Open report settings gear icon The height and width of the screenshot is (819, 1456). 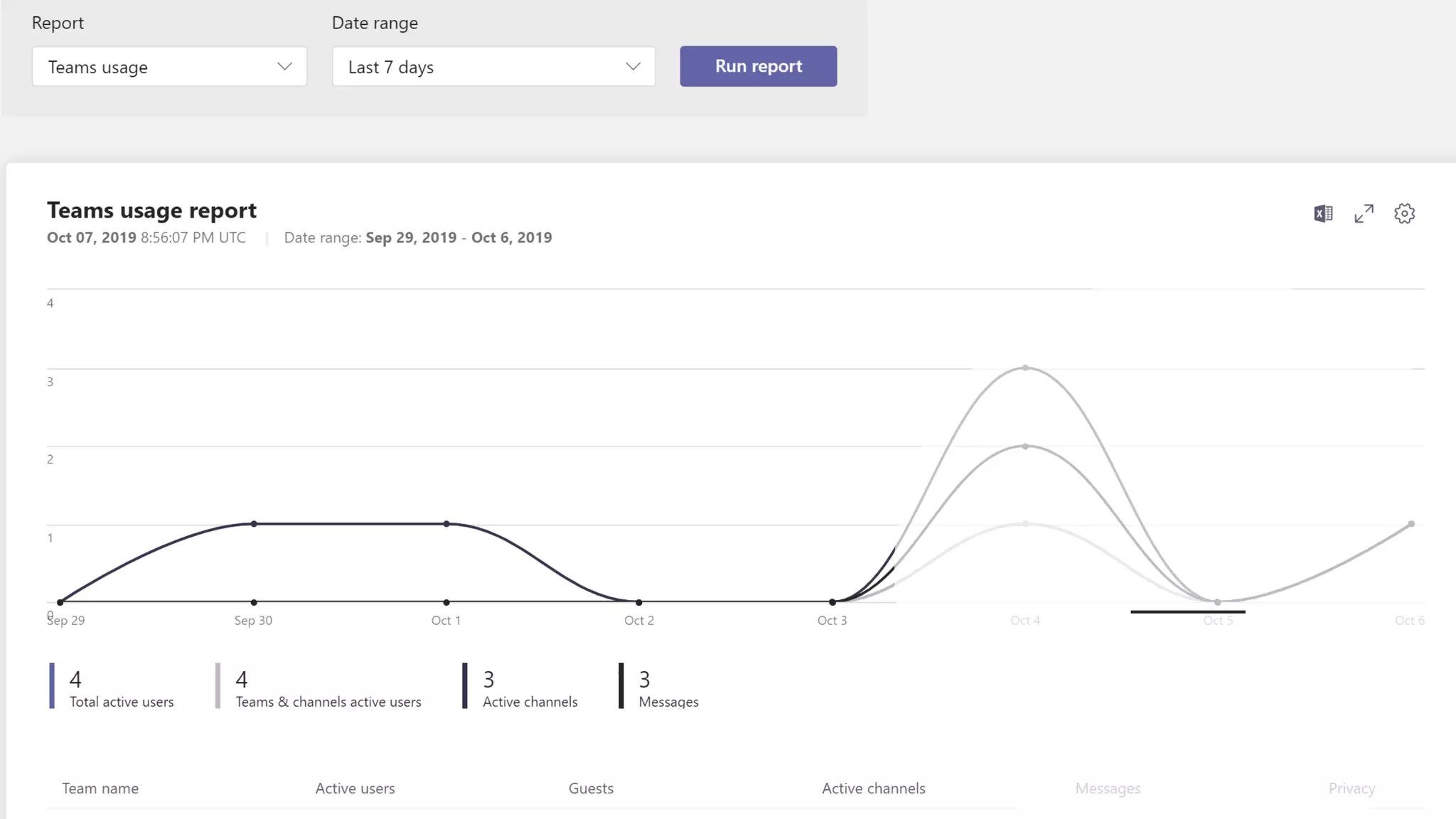pos(1404,213)
